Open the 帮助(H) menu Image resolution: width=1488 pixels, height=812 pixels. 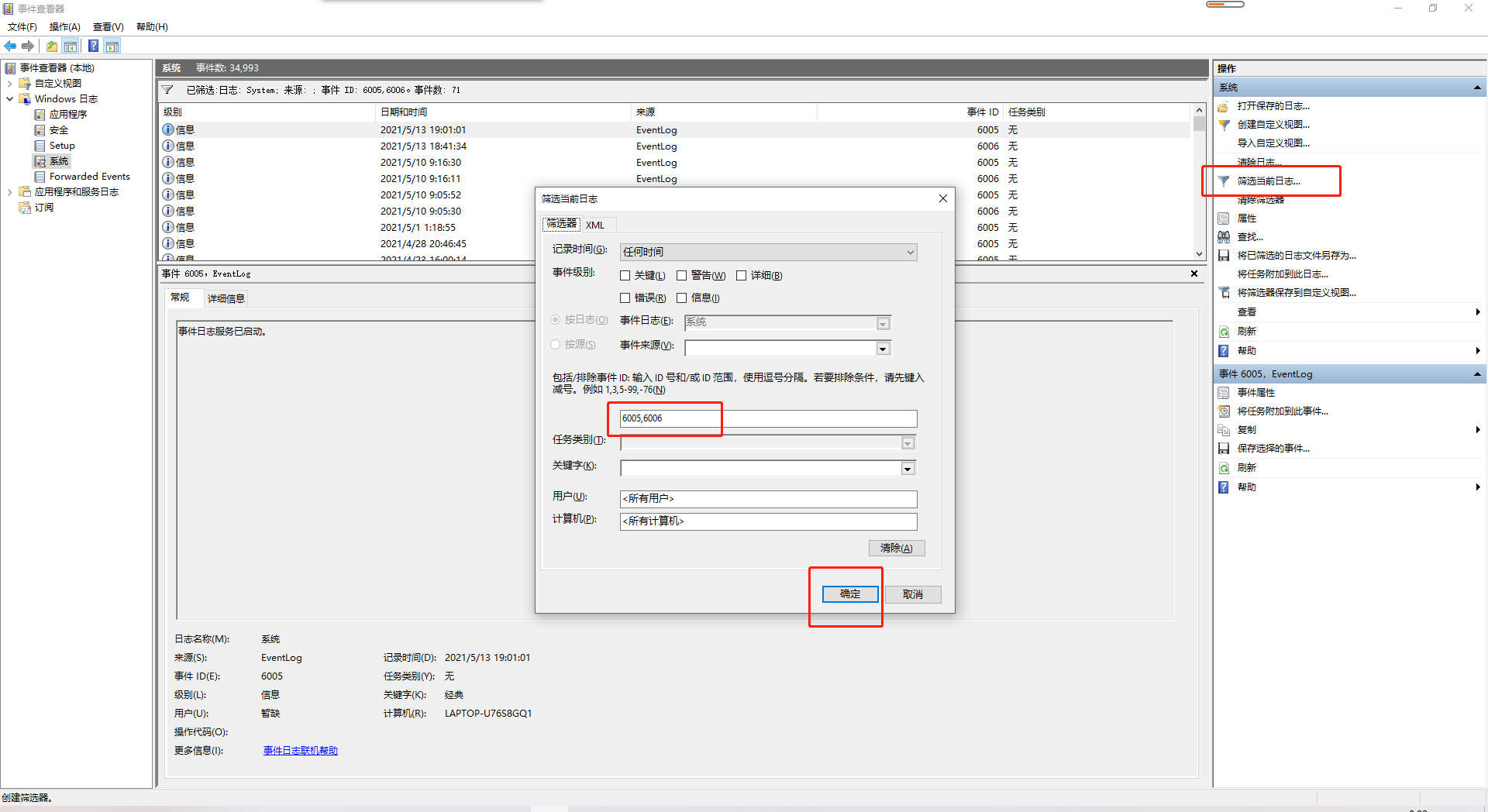[x=152, y=27]
